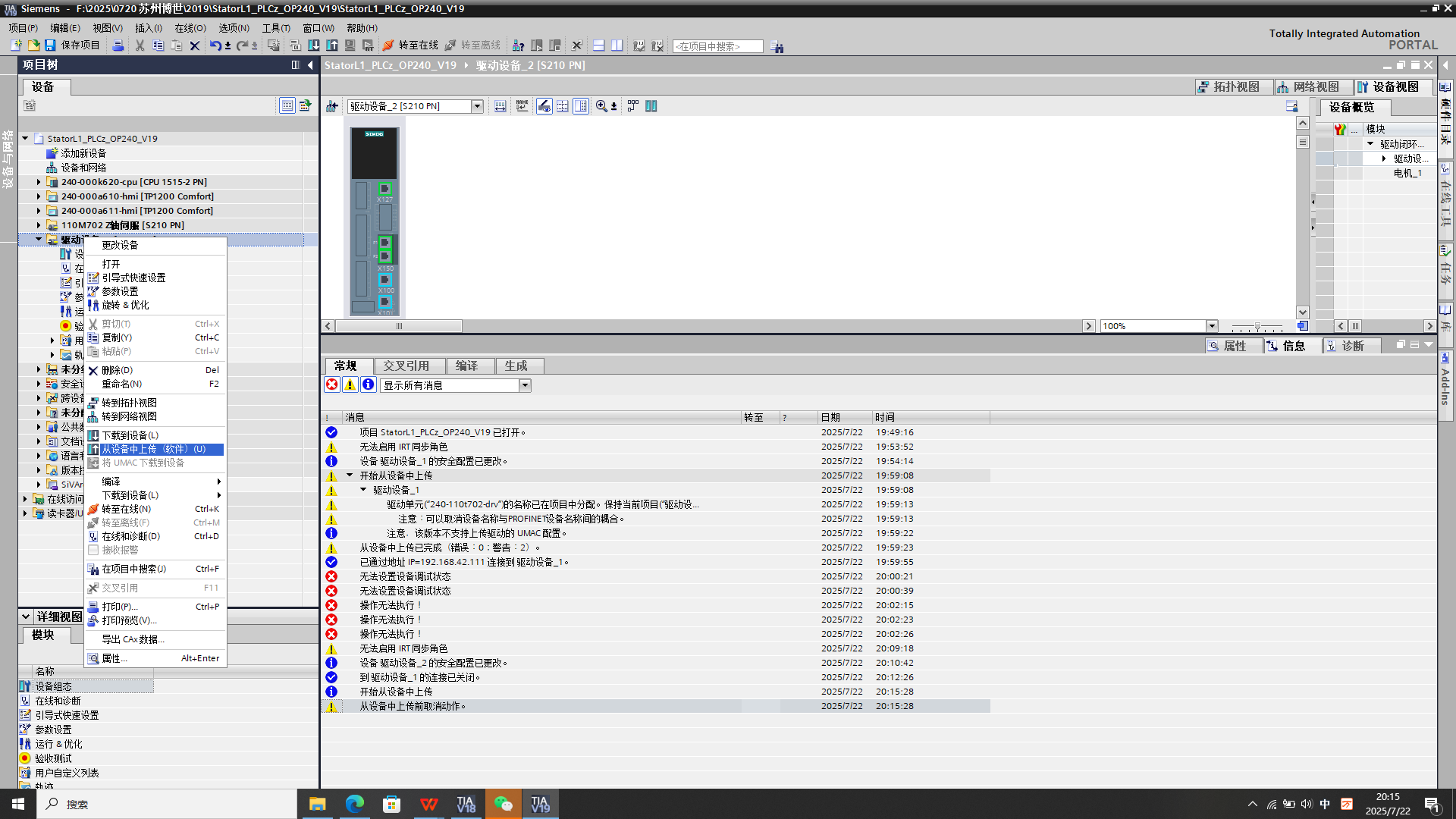Click the split editor vertically icon
The width and height of the screenshot is (1456, 819).
coord(617,45)
